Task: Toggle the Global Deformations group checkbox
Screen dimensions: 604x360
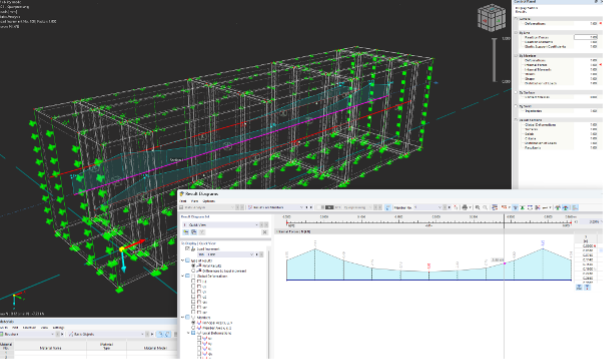Action: tap(188, 276)
